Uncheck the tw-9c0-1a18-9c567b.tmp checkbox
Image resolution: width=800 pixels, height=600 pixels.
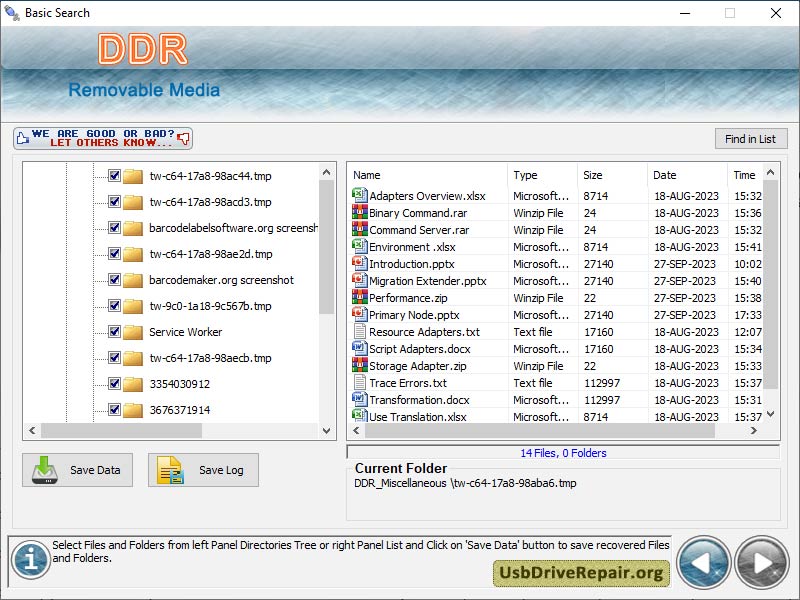coord(114,306)
